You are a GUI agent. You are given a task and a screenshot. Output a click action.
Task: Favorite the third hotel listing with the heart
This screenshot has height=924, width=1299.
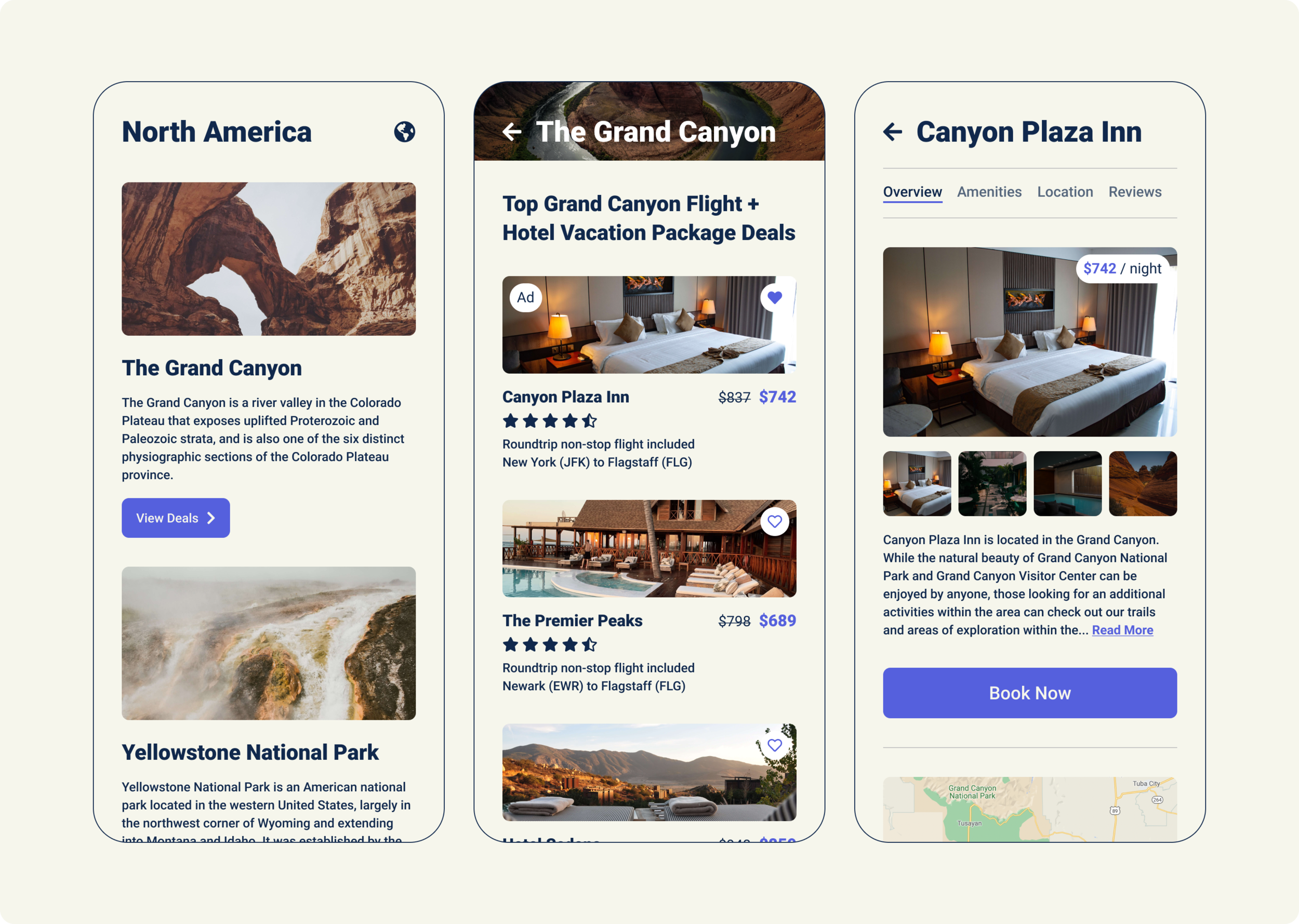775,745
